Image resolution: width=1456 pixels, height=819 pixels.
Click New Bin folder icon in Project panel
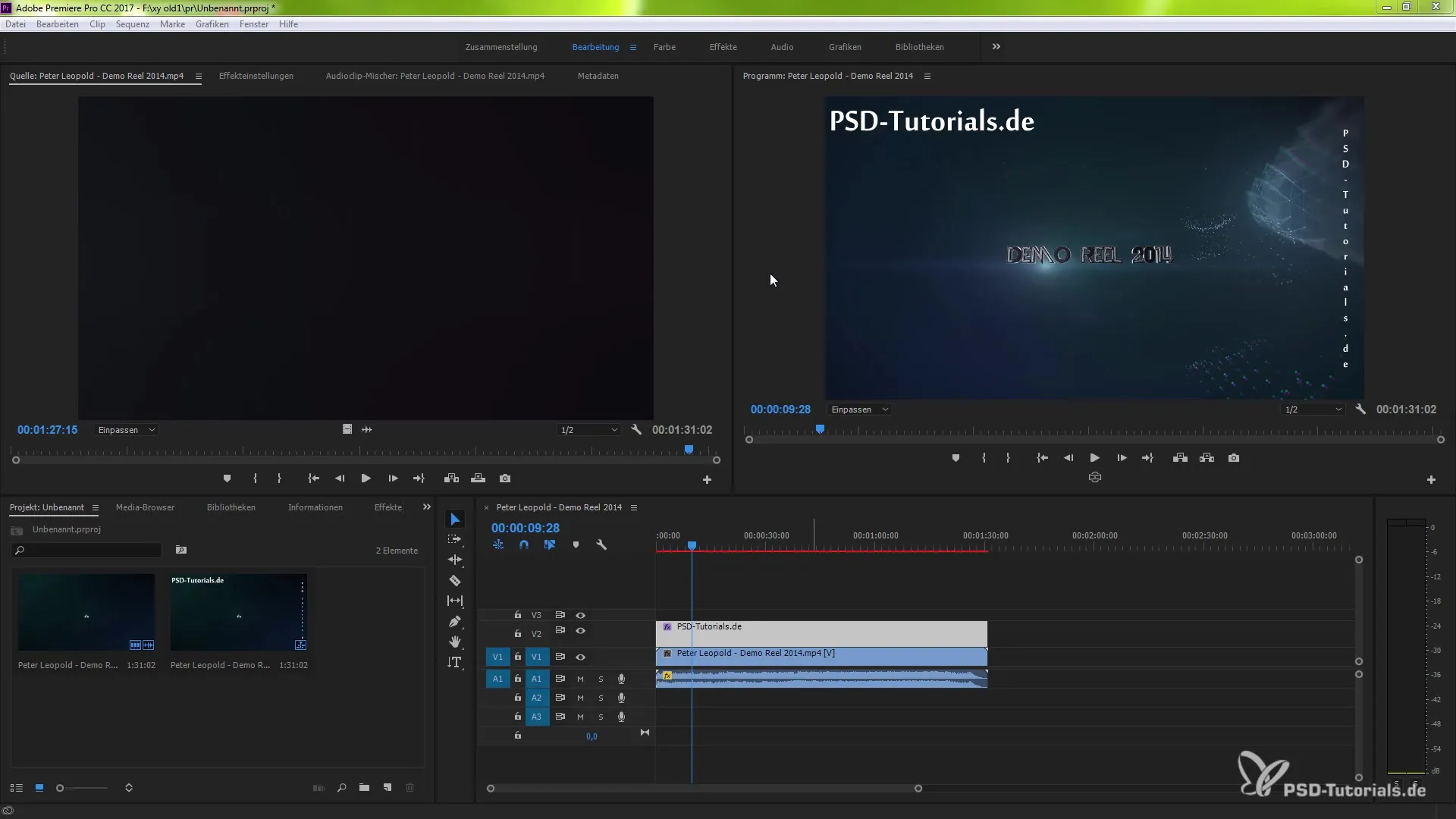point(365,788)
